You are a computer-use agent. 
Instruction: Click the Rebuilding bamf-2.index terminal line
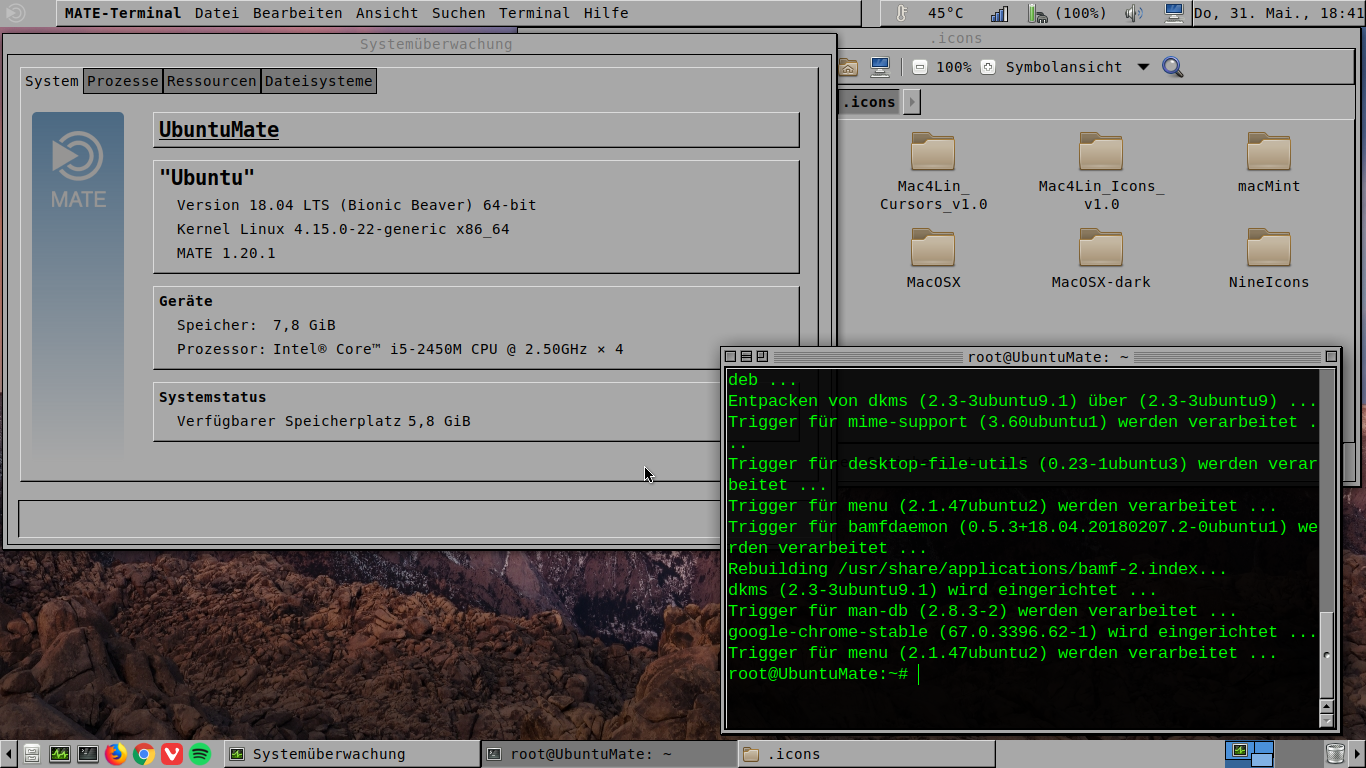coord(977,569)
